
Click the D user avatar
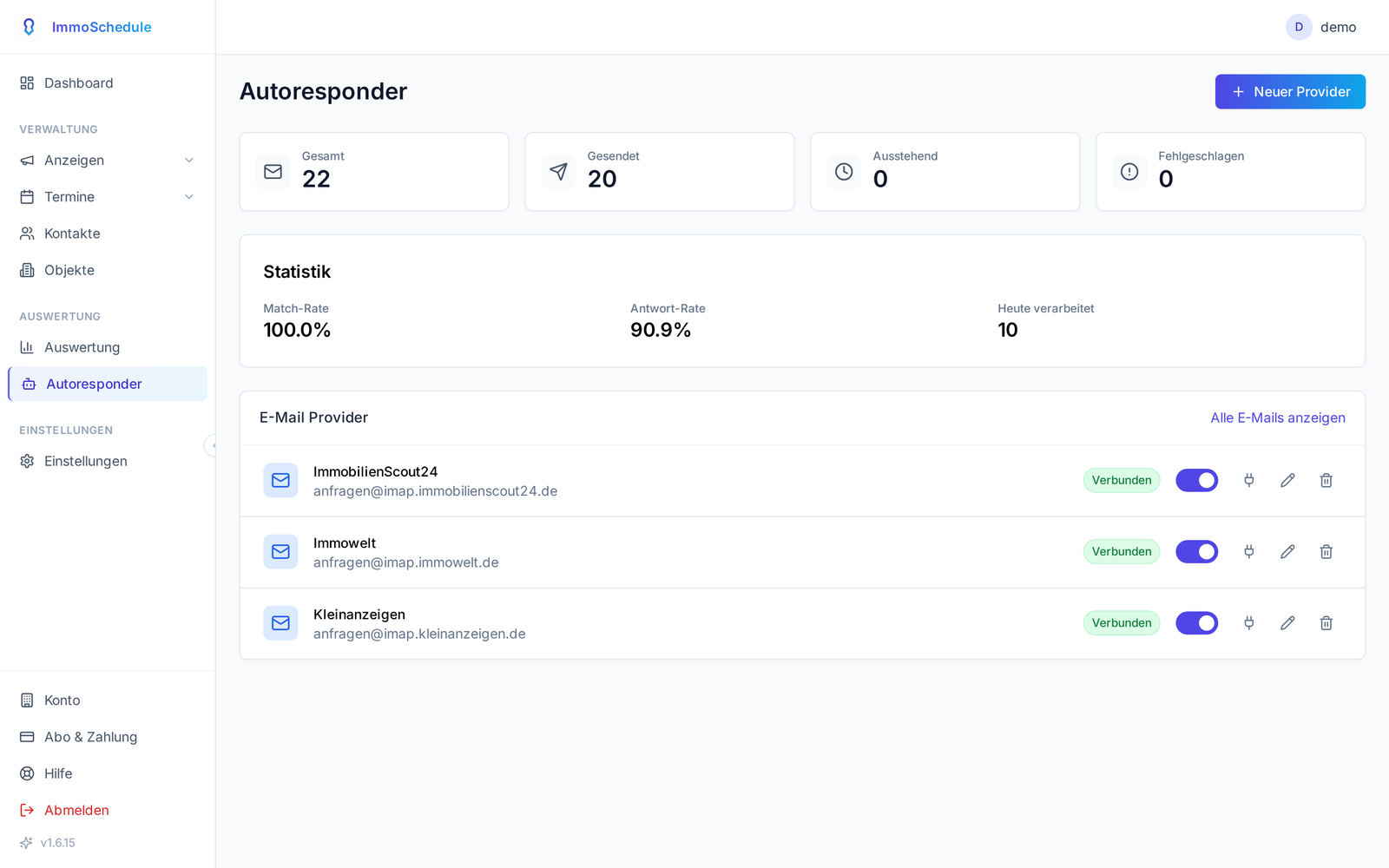[x=1299, y=27]
